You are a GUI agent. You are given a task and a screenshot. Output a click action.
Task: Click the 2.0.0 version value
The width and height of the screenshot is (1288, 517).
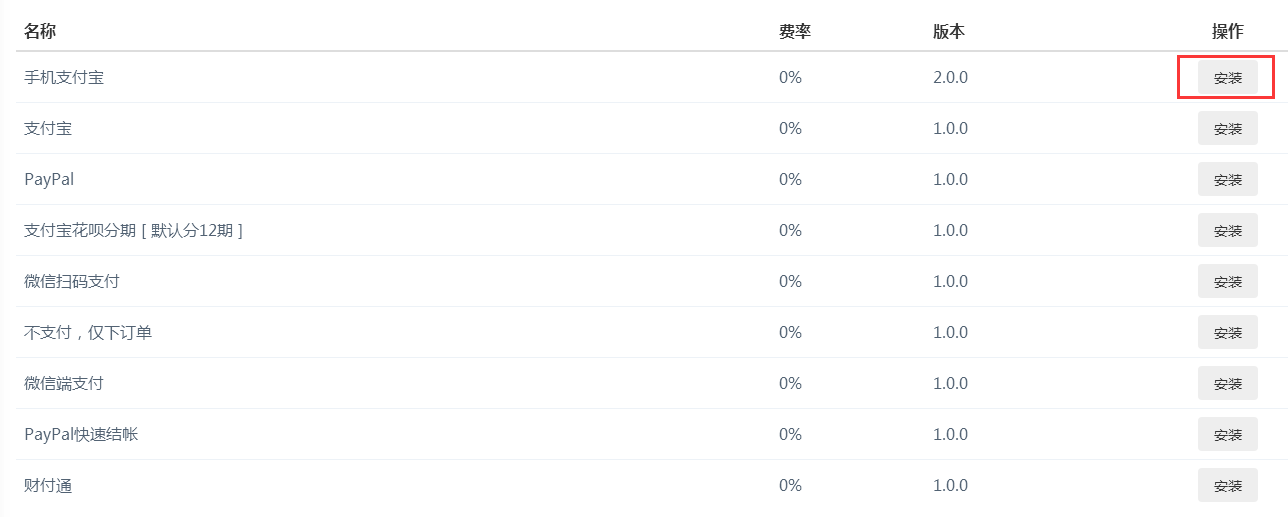pos(950,77)
